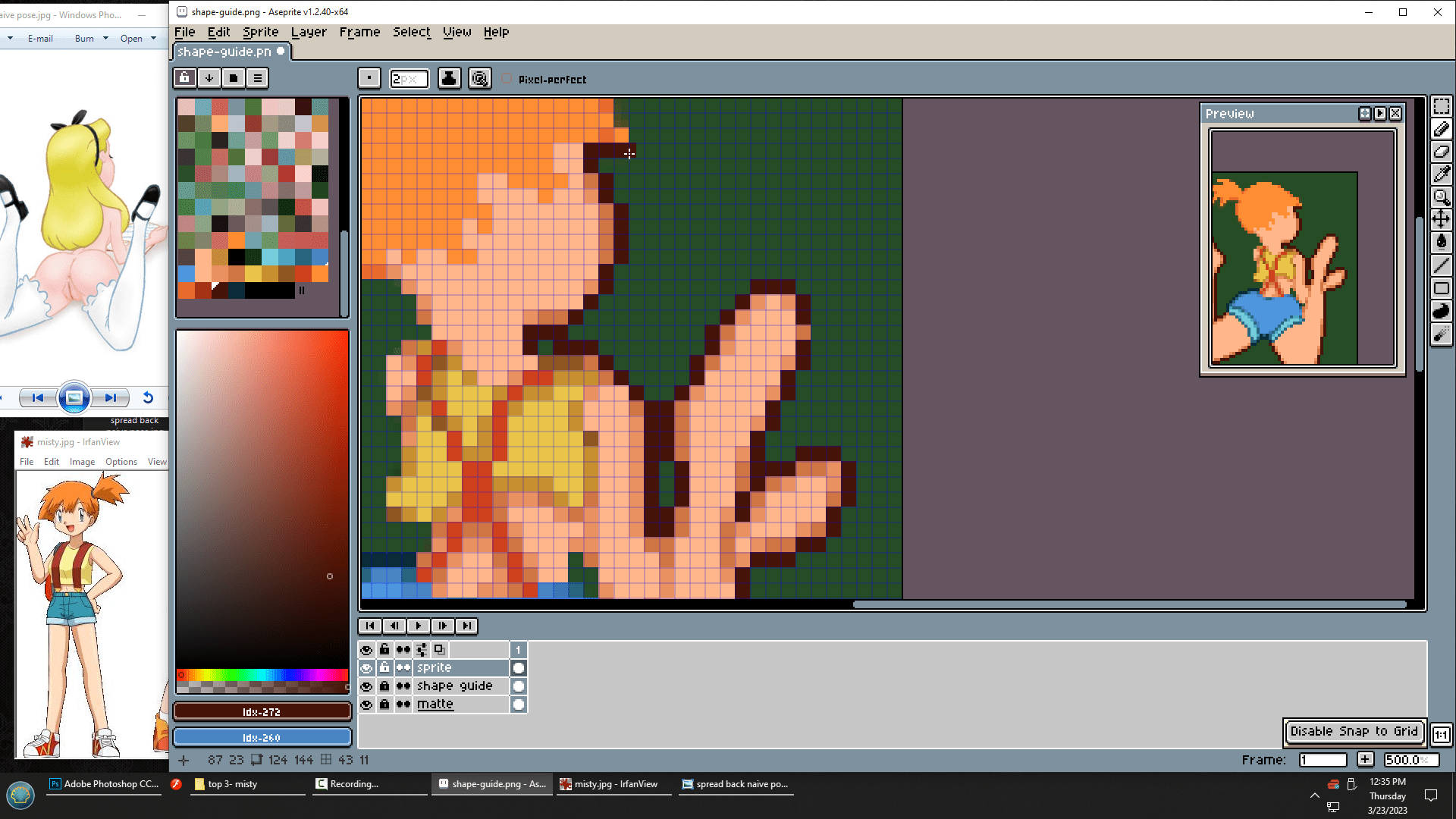Open the Preview panel playback menu arrow
The width and height of the screenshot is (1456, 819).
click(1379, 113)
